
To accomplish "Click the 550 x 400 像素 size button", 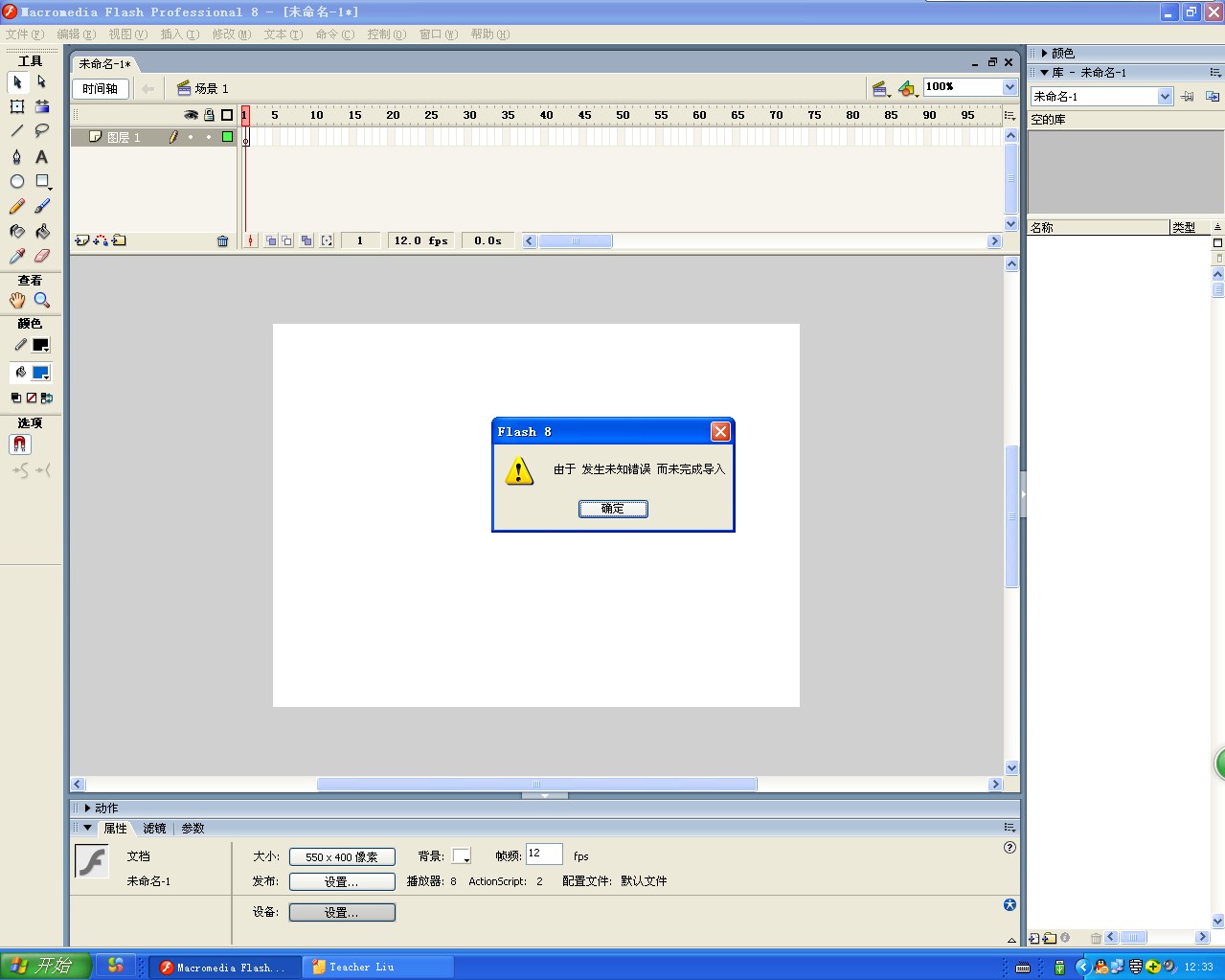I will [x=342, y=855].
